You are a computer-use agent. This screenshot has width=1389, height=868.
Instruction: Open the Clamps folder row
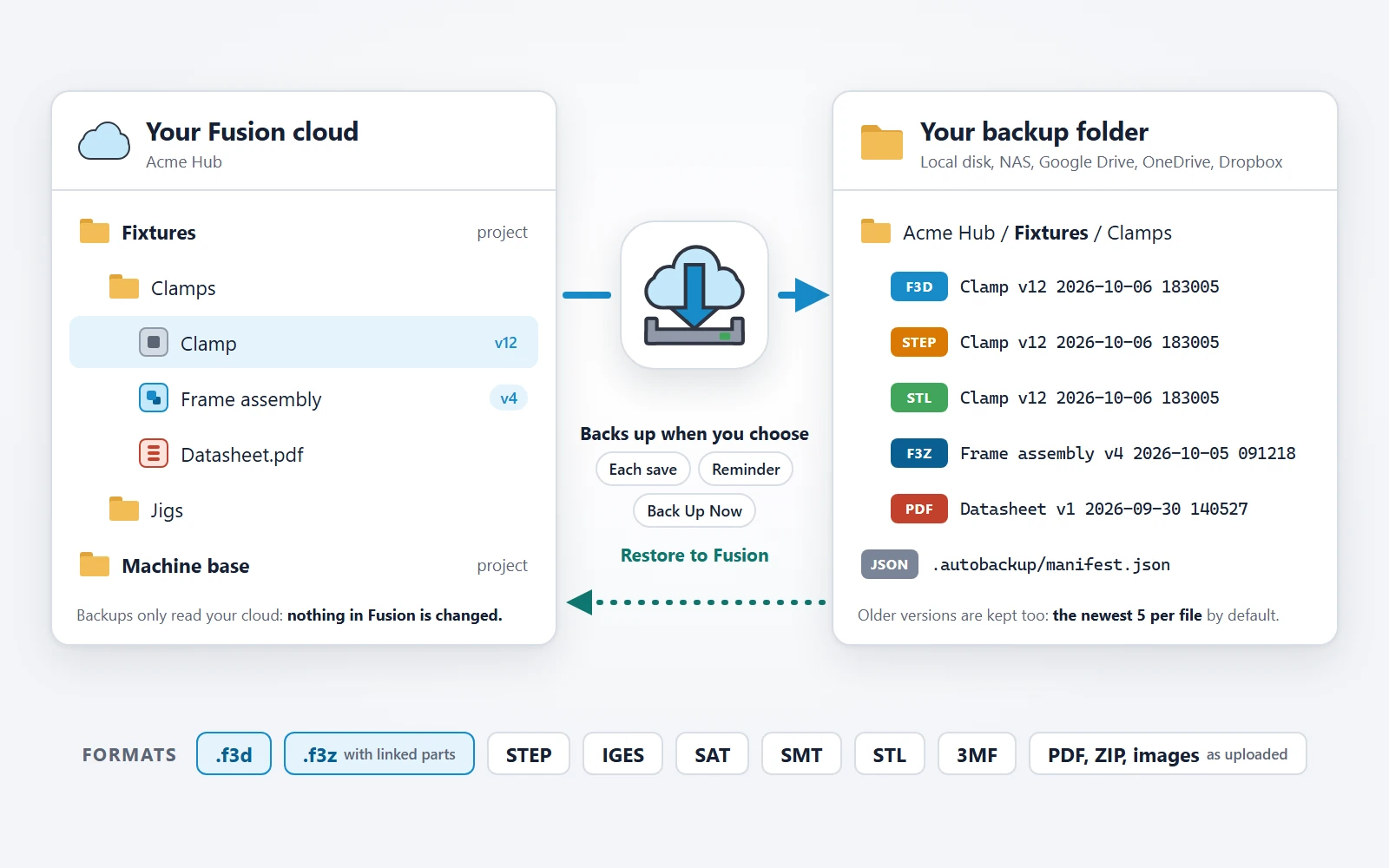pyautogui.click(x=304, y=287)
